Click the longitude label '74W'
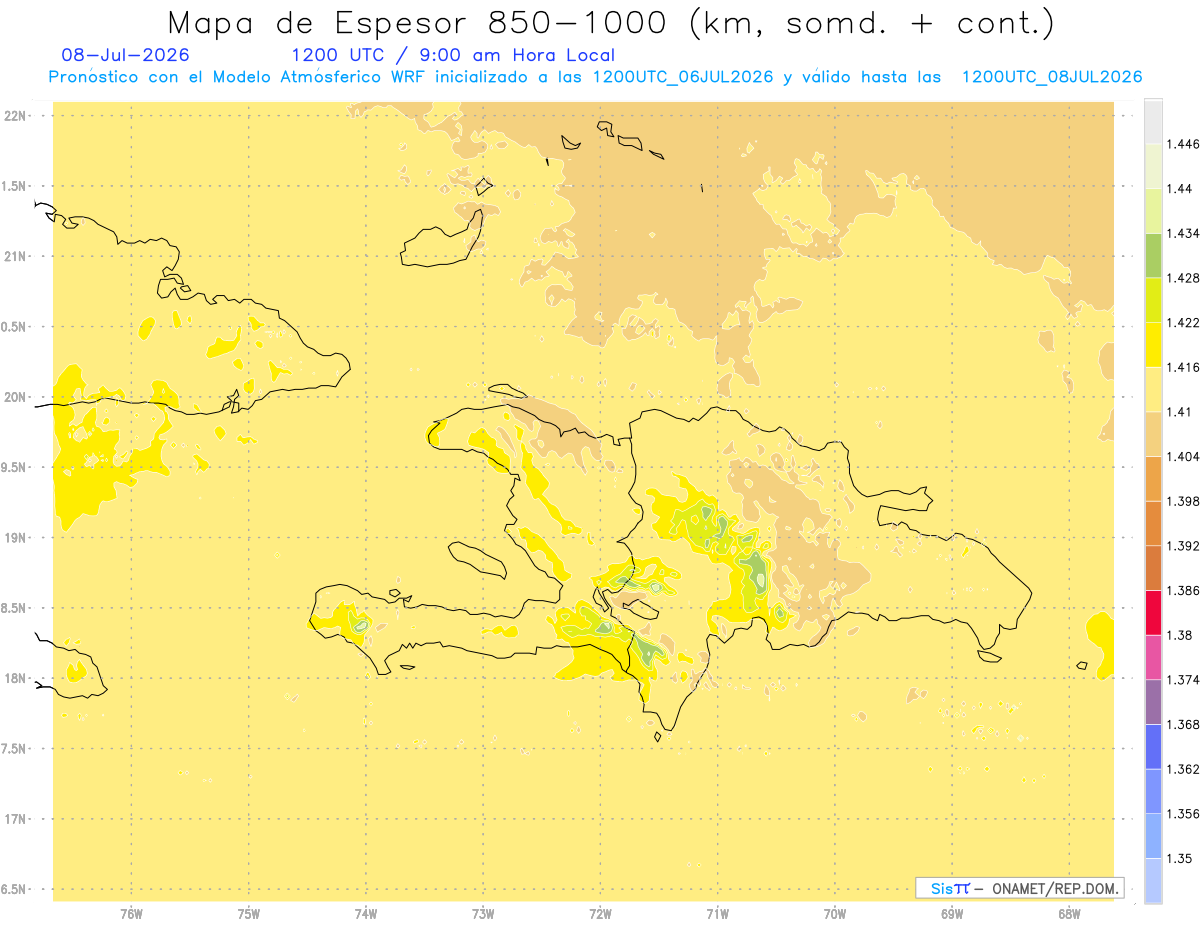This screenshot has height=927, width=1200. coord(366,913)
